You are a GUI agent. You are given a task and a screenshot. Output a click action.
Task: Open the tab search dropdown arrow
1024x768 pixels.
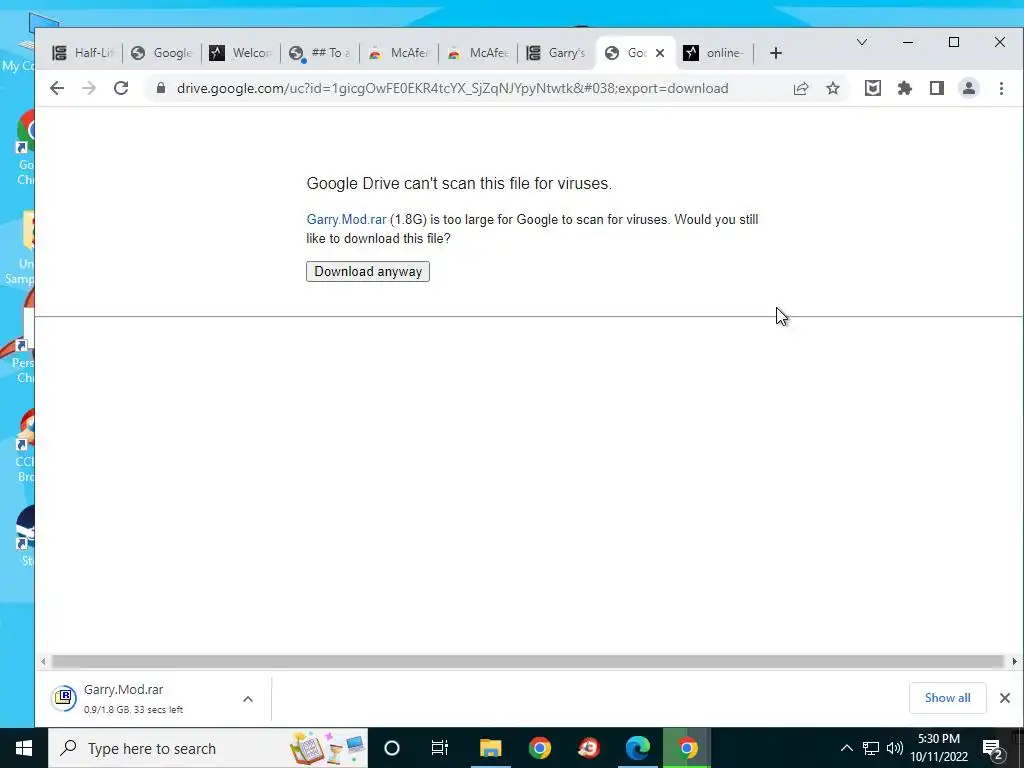pos(862,42)
